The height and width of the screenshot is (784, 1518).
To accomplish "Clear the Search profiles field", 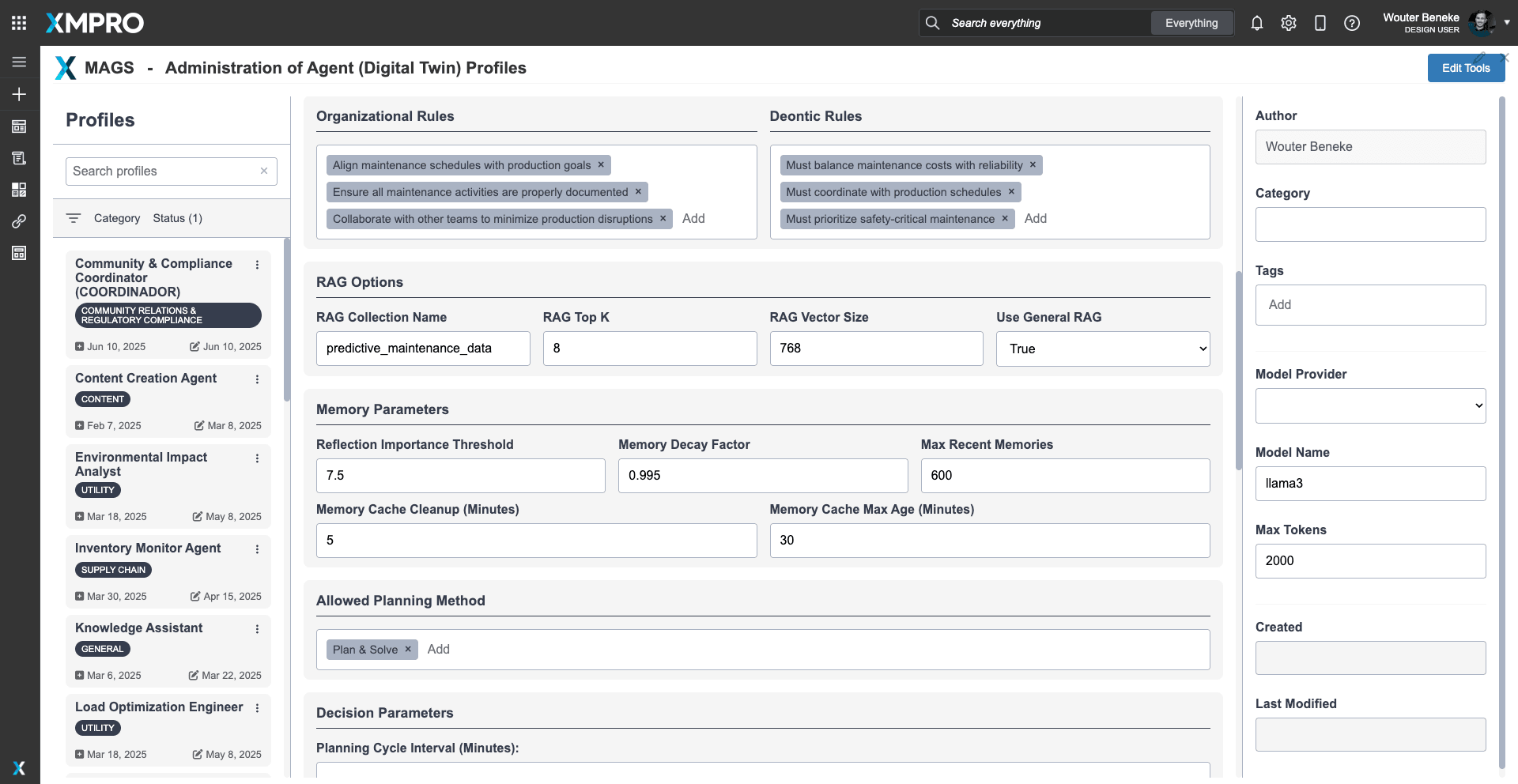I will (x=264, y=171).
